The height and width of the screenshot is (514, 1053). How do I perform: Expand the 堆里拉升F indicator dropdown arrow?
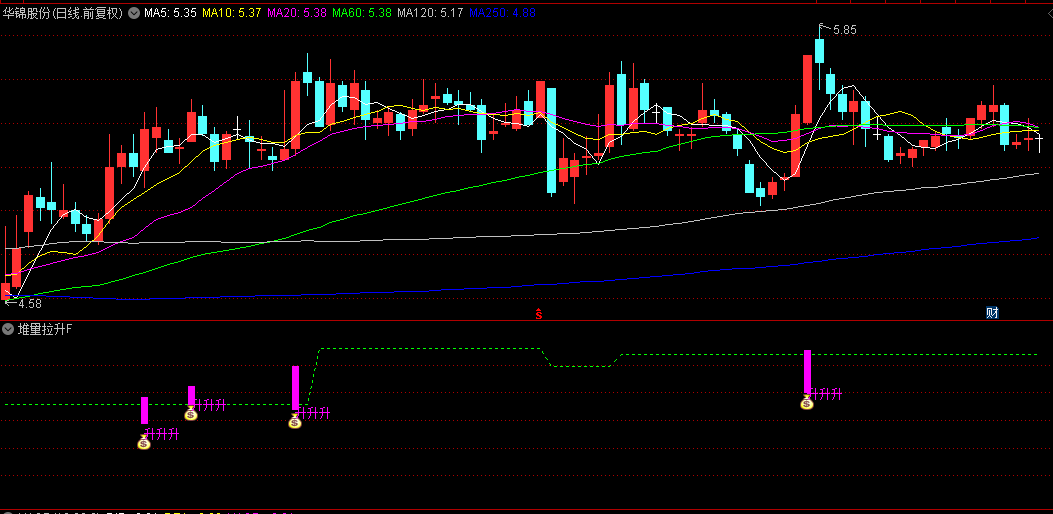point(8,329)
